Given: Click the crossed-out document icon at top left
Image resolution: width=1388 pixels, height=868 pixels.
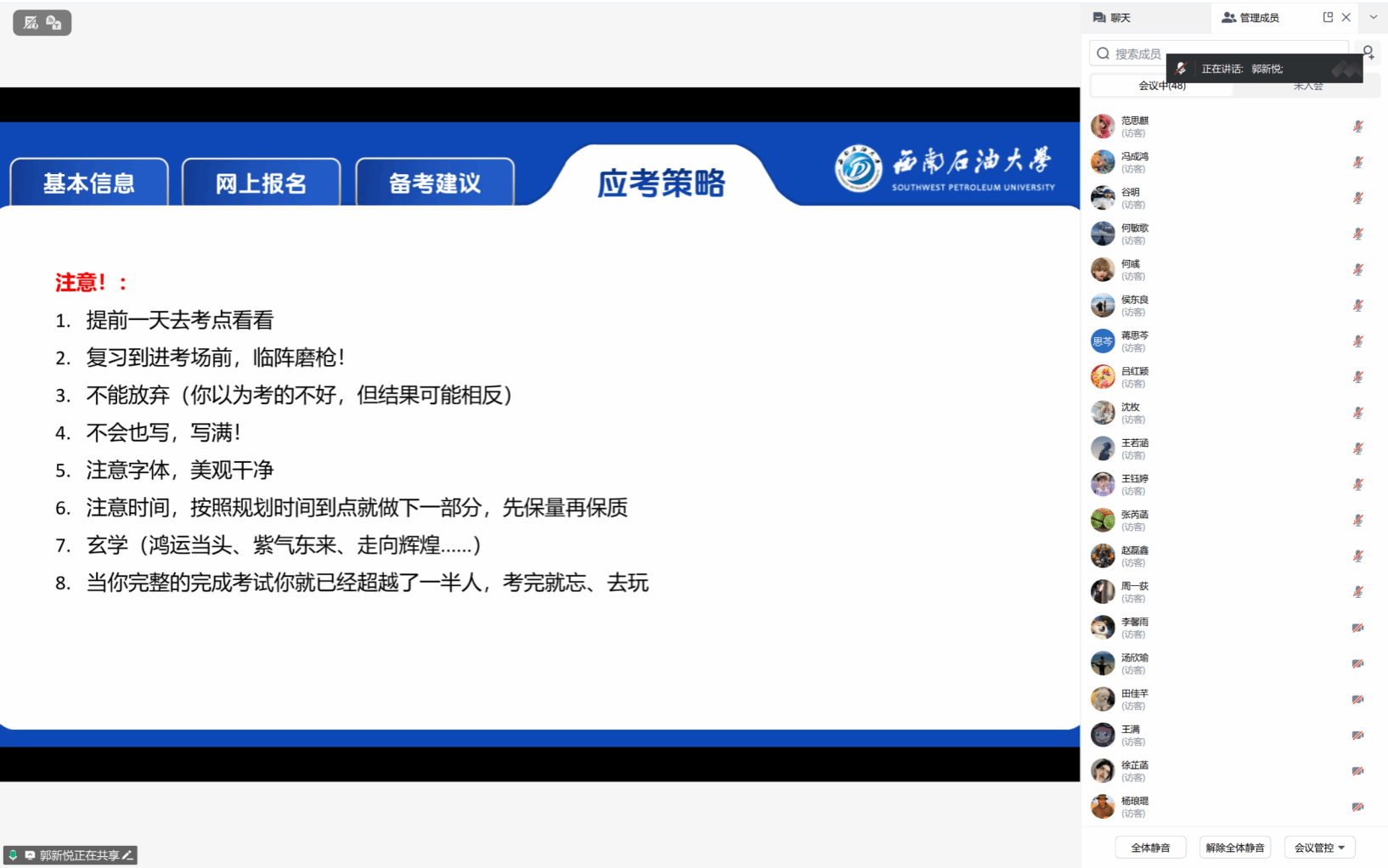Looking at the screenshot, I should (31, 23).
